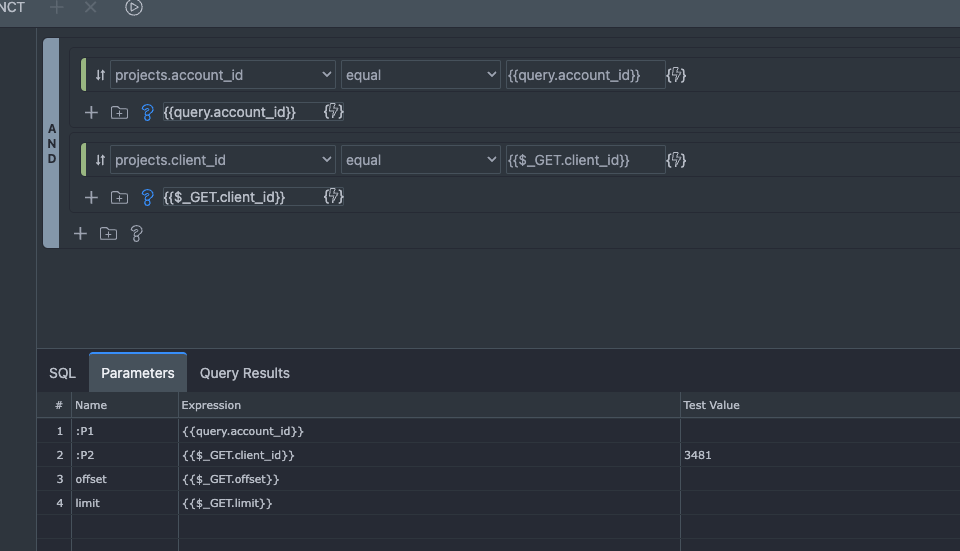This screenshot has height=551, width=960.
Task: Click the data binding icon beside {{query.account_id}} value
Action: 676,75
